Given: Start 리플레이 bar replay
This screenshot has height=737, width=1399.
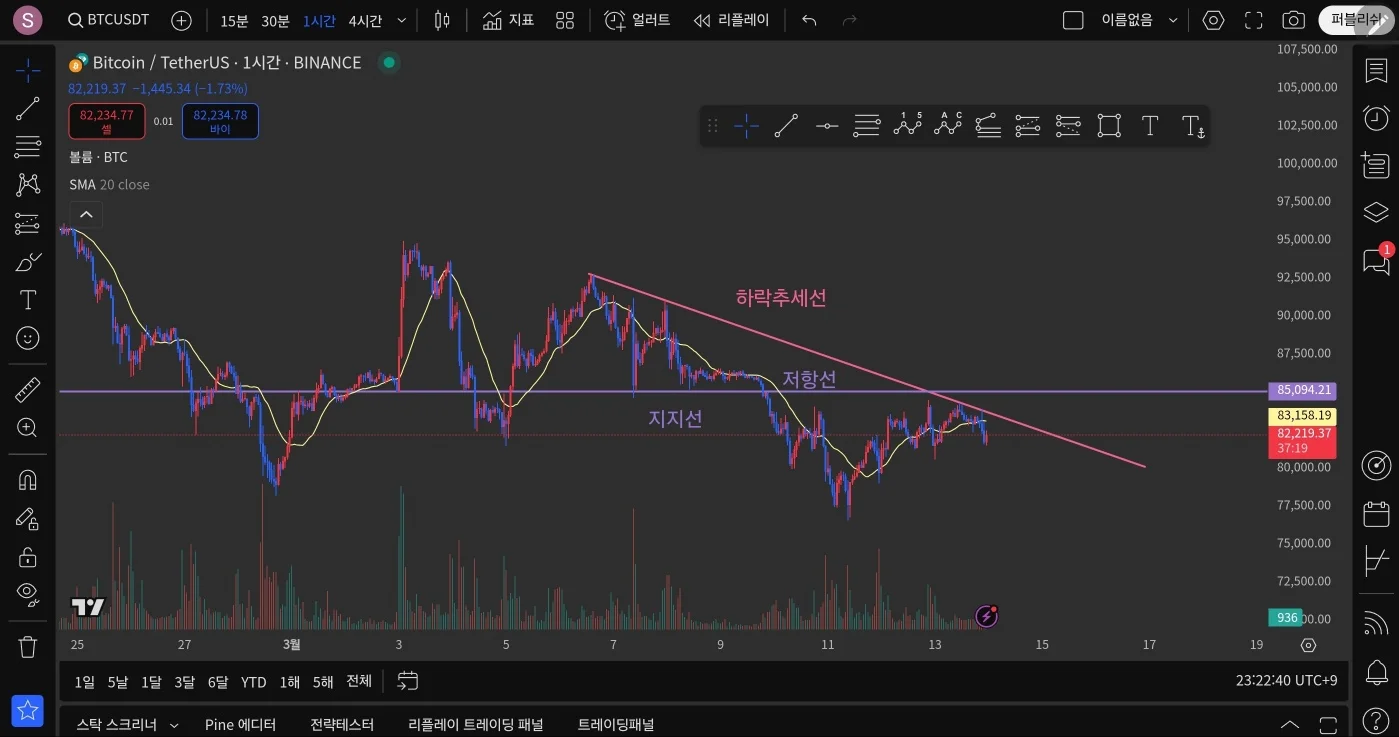Looking at the screenshot, I should click(732, 20).
